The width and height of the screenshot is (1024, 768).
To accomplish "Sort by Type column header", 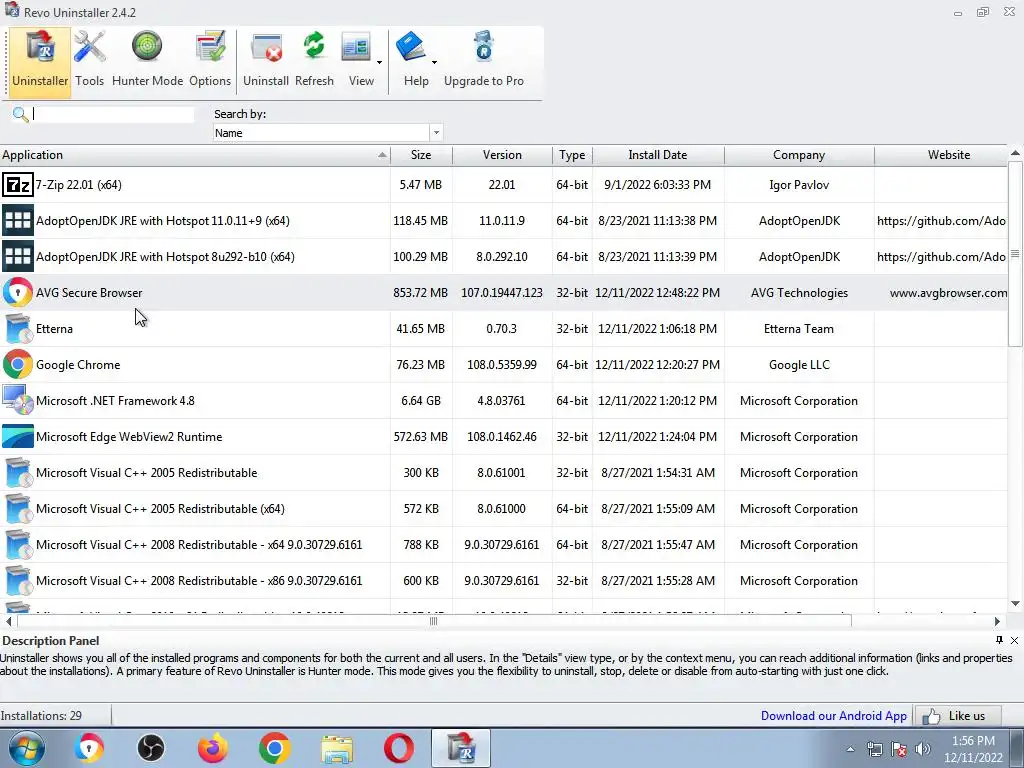I will pyautogui.click(x=572, y=155).
